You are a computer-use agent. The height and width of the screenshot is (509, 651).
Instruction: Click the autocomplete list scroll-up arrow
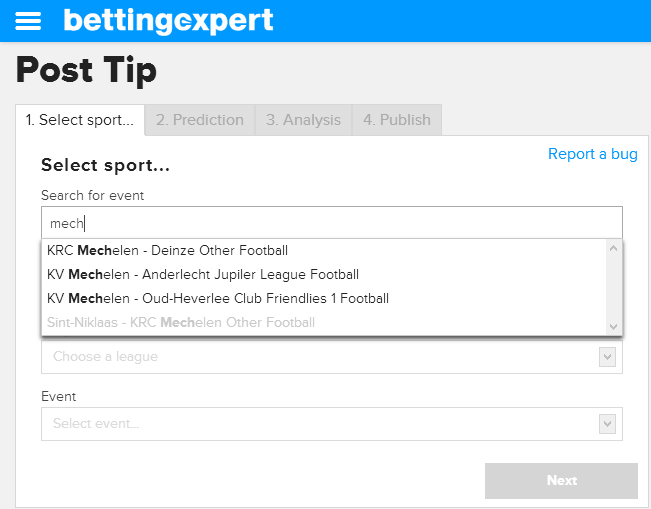(x=613, y=249)
